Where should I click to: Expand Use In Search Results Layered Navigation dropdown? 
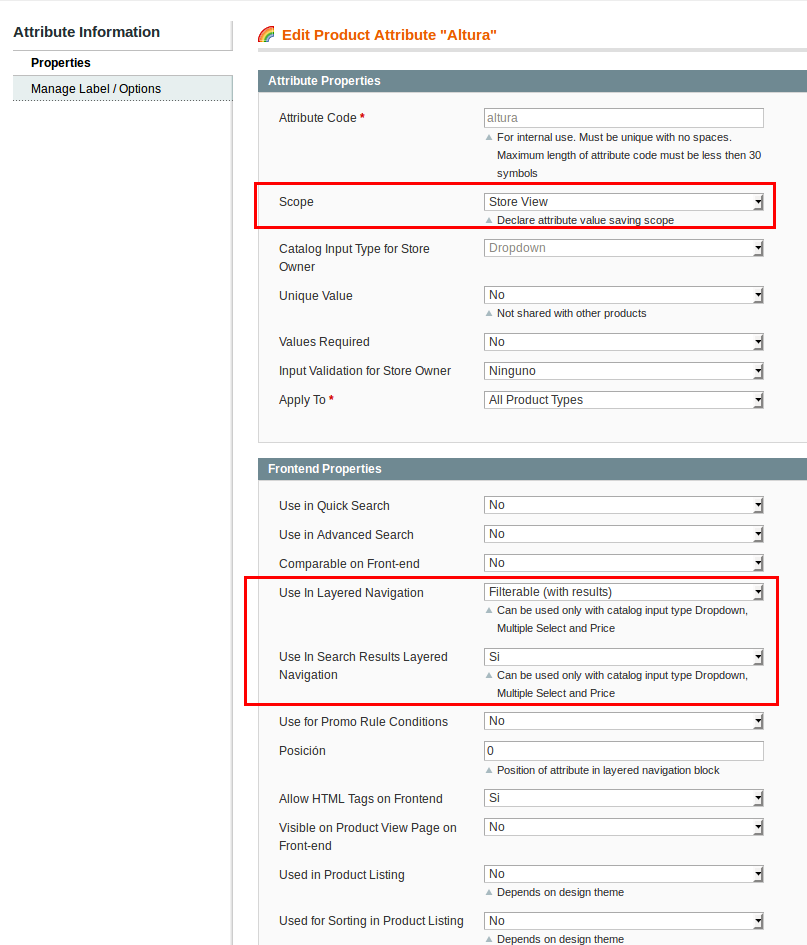[623, 657]
